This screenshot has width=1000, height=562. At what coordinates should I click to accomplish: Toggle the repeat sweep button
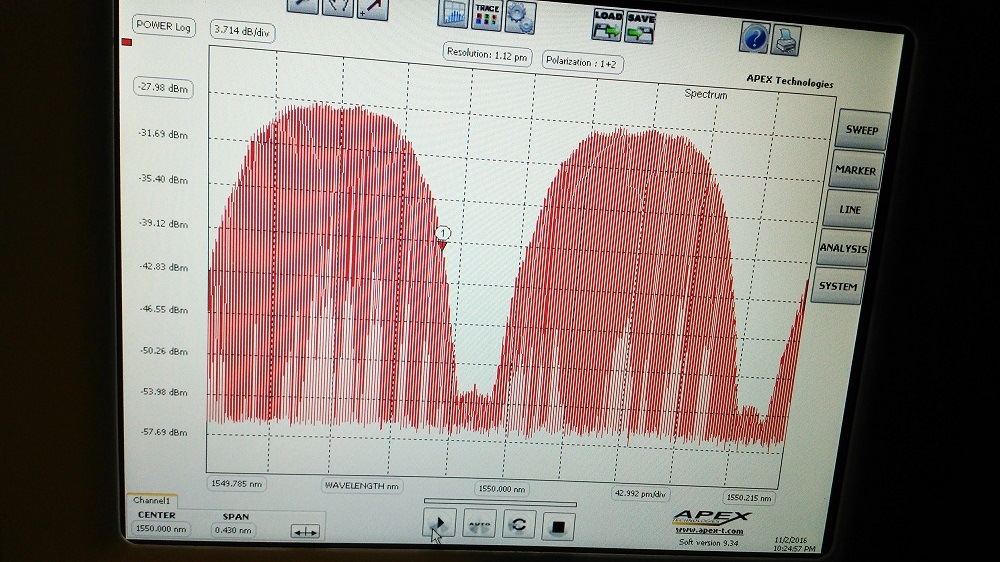(x=519, y=524)
